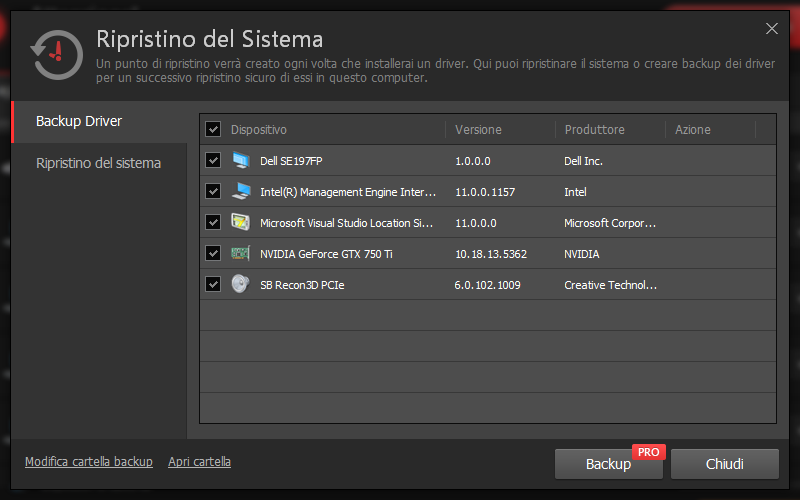The width and height of the screenshot is (800, 500).
Task: Select the Intel(R) Management Engine Inter... name
Action: click(x=348, y=192)
